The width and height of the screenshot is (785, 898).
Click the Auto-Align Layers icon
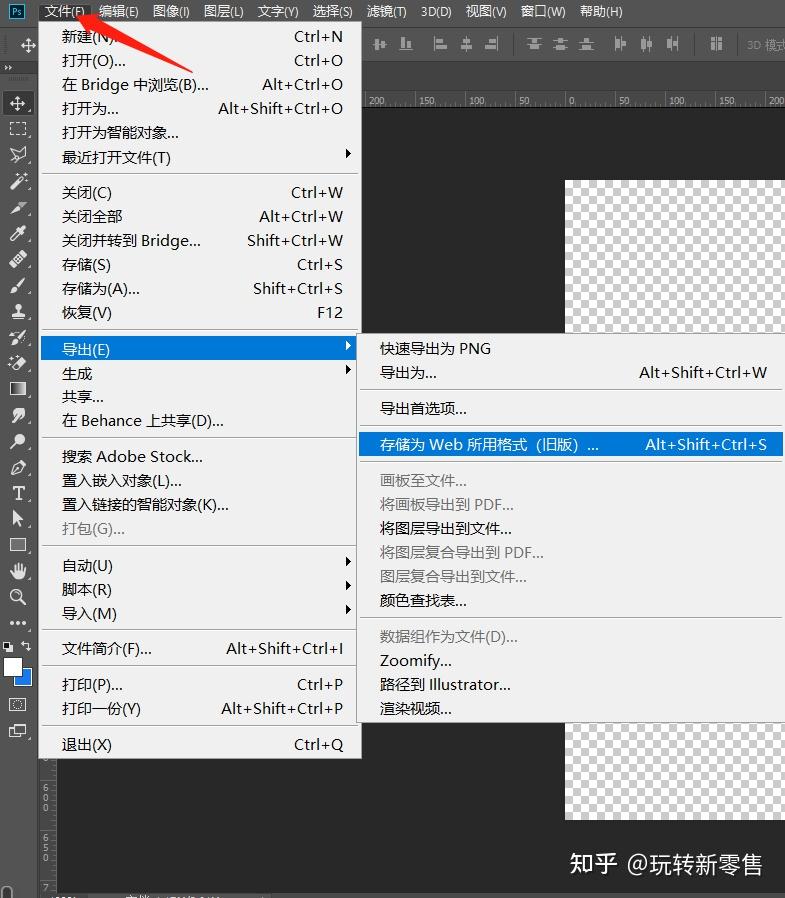[x=716, y=44]
